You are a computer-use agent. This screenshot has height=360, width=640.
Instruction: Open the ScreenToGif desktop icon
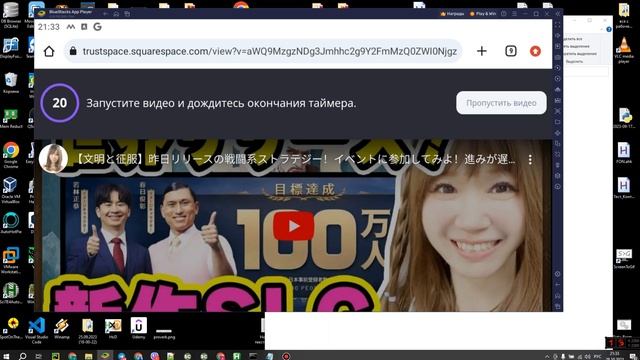[624, 259]
